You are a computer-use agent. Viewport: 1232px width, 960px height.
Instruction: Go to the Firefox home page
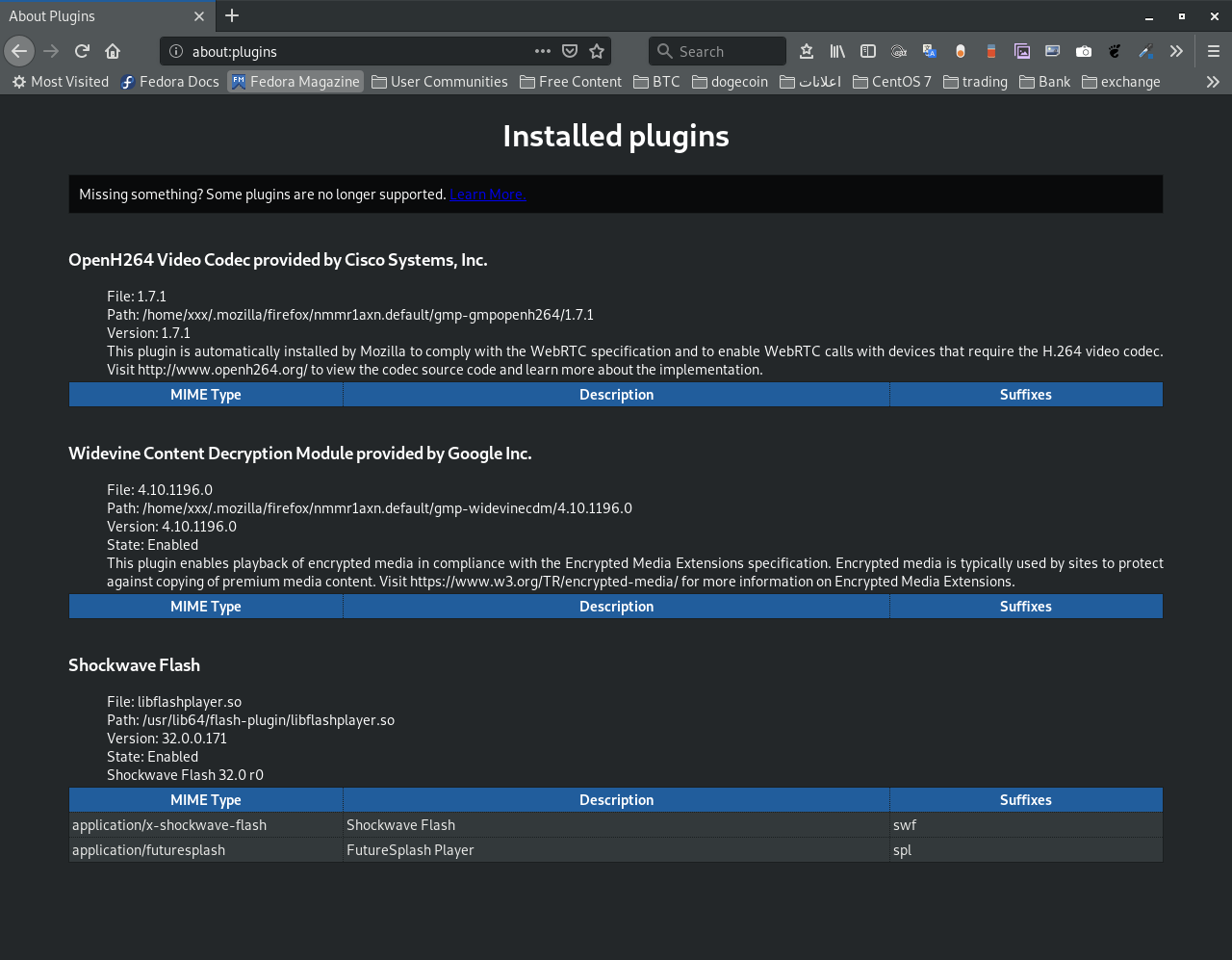point(113,51)
